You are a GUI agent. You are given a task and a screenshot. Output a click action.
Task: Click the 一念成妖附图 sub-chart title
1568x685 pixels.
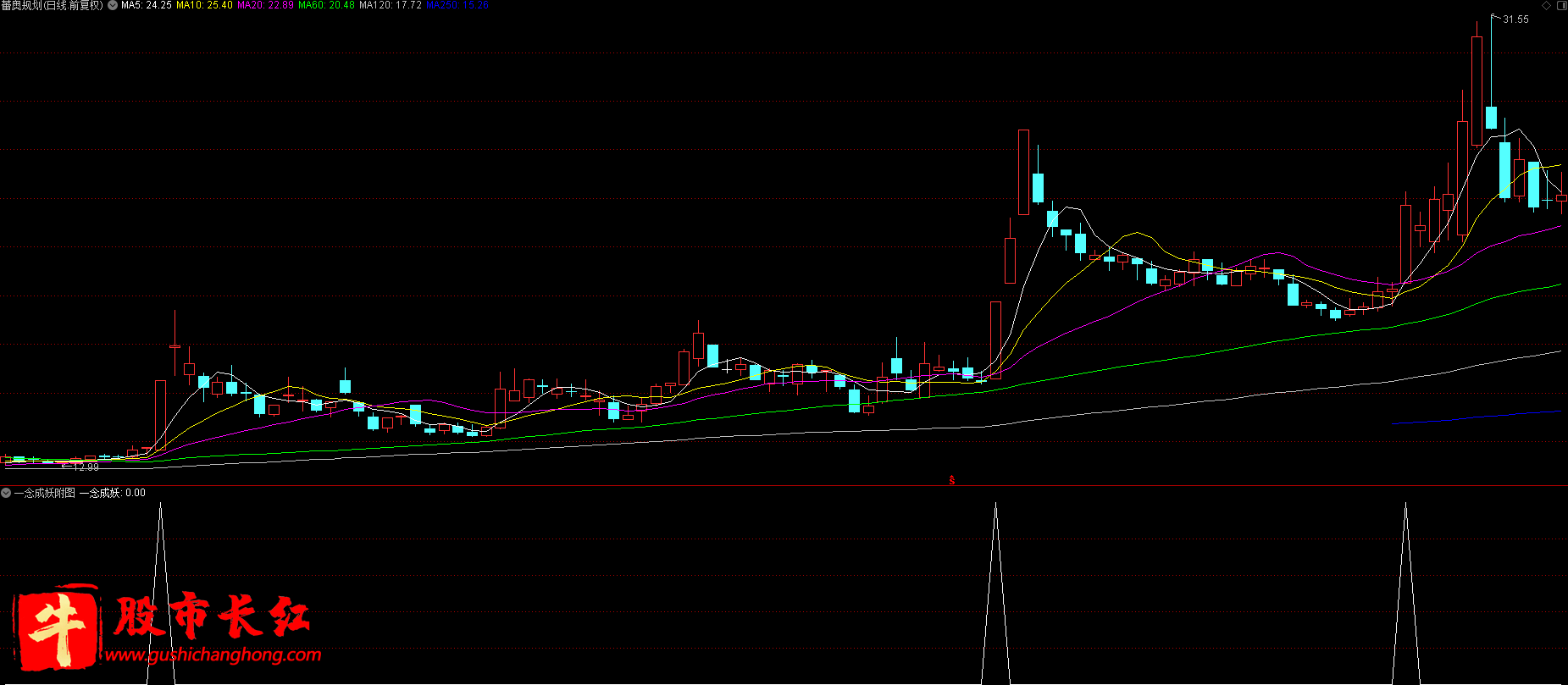tap(45, 493)
